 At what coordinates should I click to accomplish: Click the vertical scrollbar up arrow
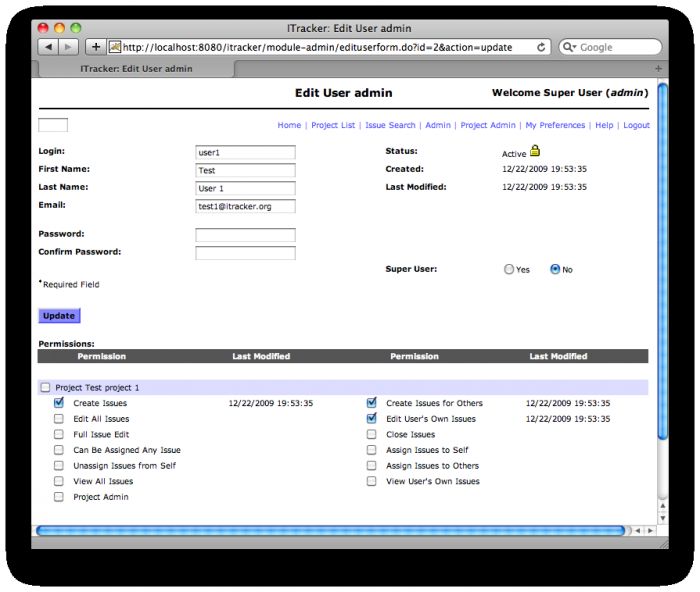coord(663,506)
